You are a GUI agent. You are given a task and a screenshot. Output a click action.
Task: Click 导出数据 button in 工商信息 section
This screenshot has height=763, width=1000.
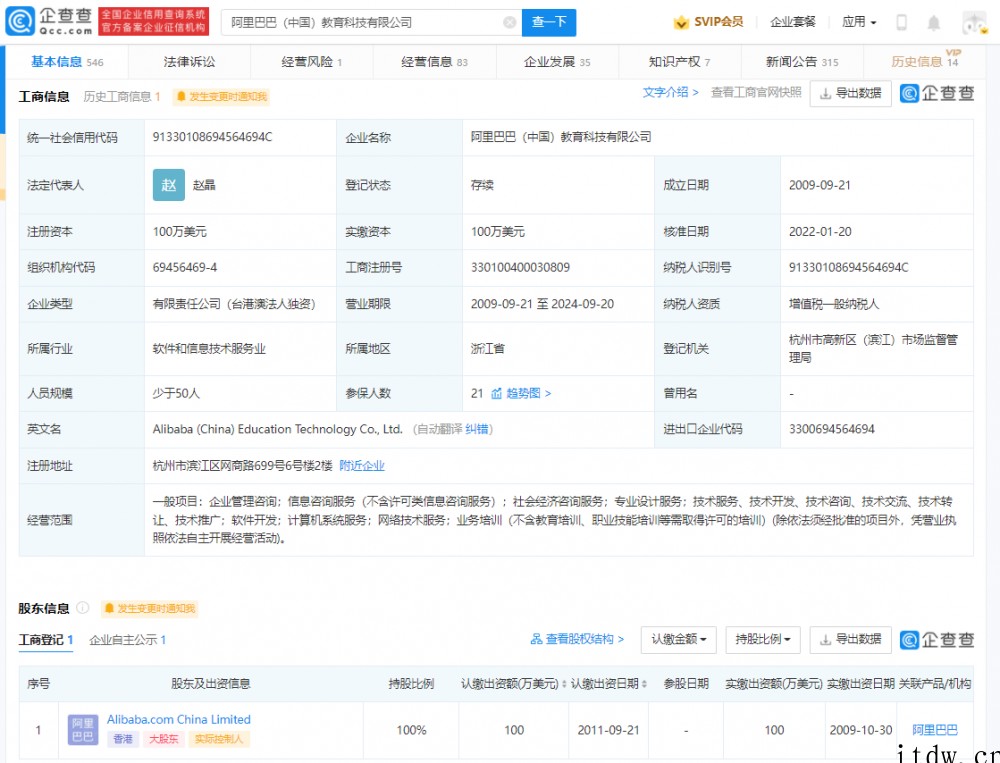click(850, 93)
